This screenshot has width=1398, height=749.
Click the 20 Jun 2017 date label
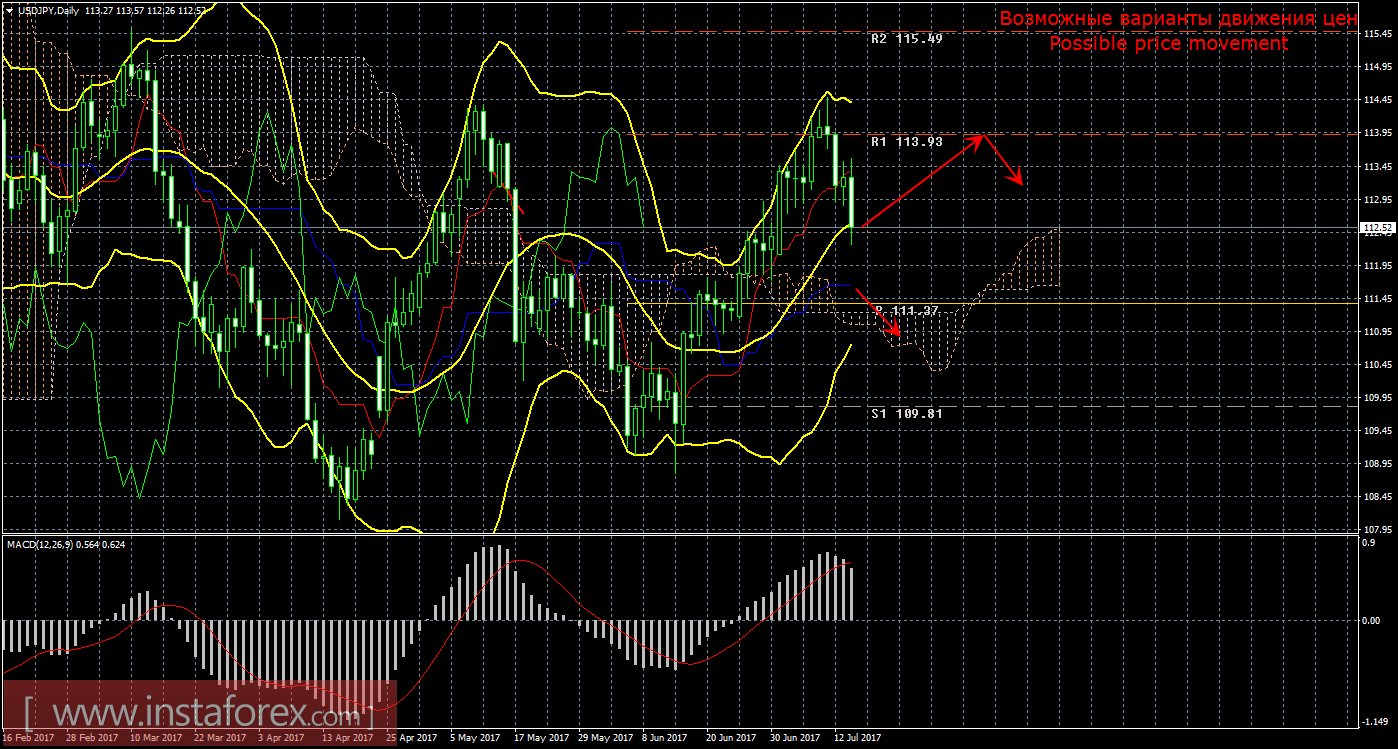point(731,738)
